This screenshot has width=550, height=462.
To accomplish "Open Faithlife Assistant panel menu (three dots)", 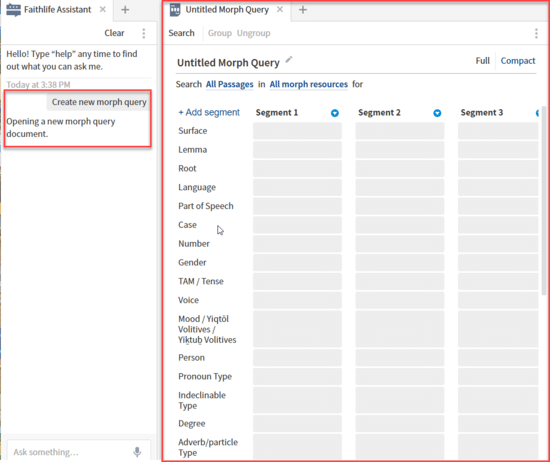I will pyautogui.click(x=143, y=33).
